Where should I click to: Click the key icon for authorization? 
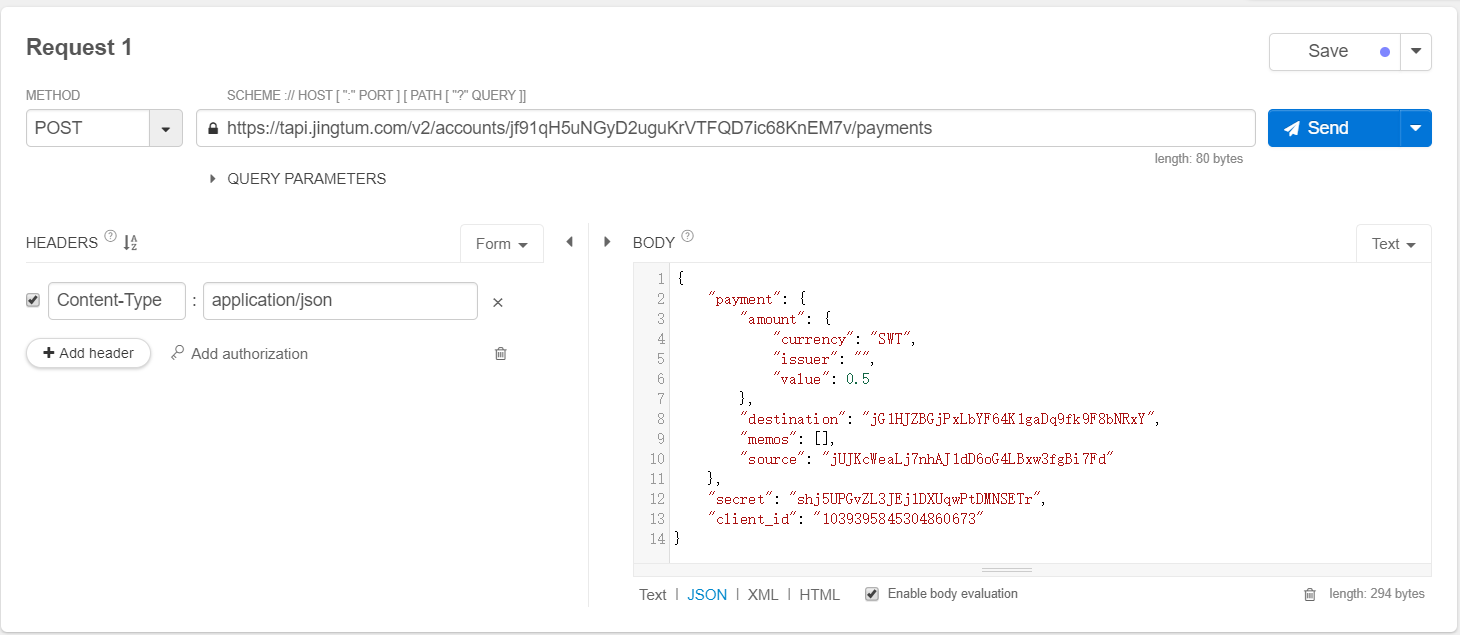[x=178, y=353]
